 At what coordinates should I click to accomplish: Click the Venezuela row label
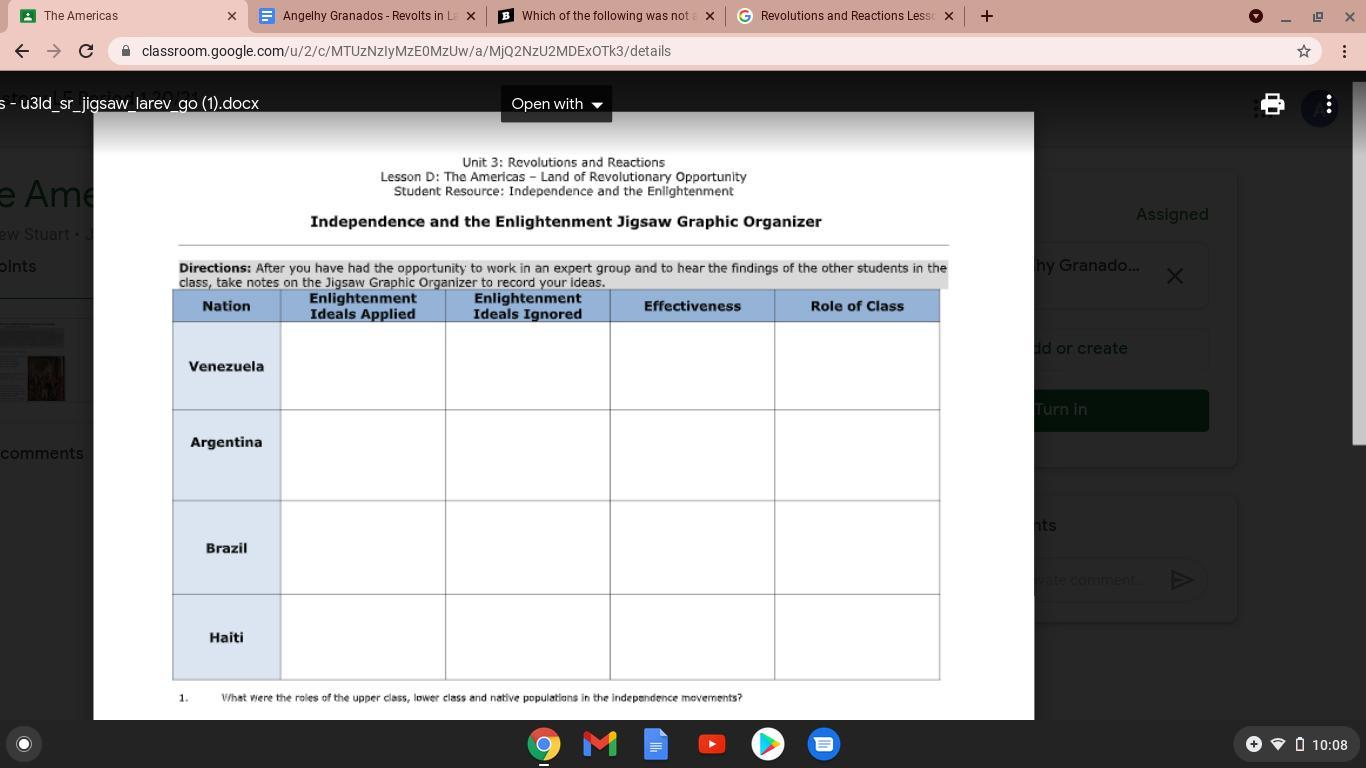[226, 366]
